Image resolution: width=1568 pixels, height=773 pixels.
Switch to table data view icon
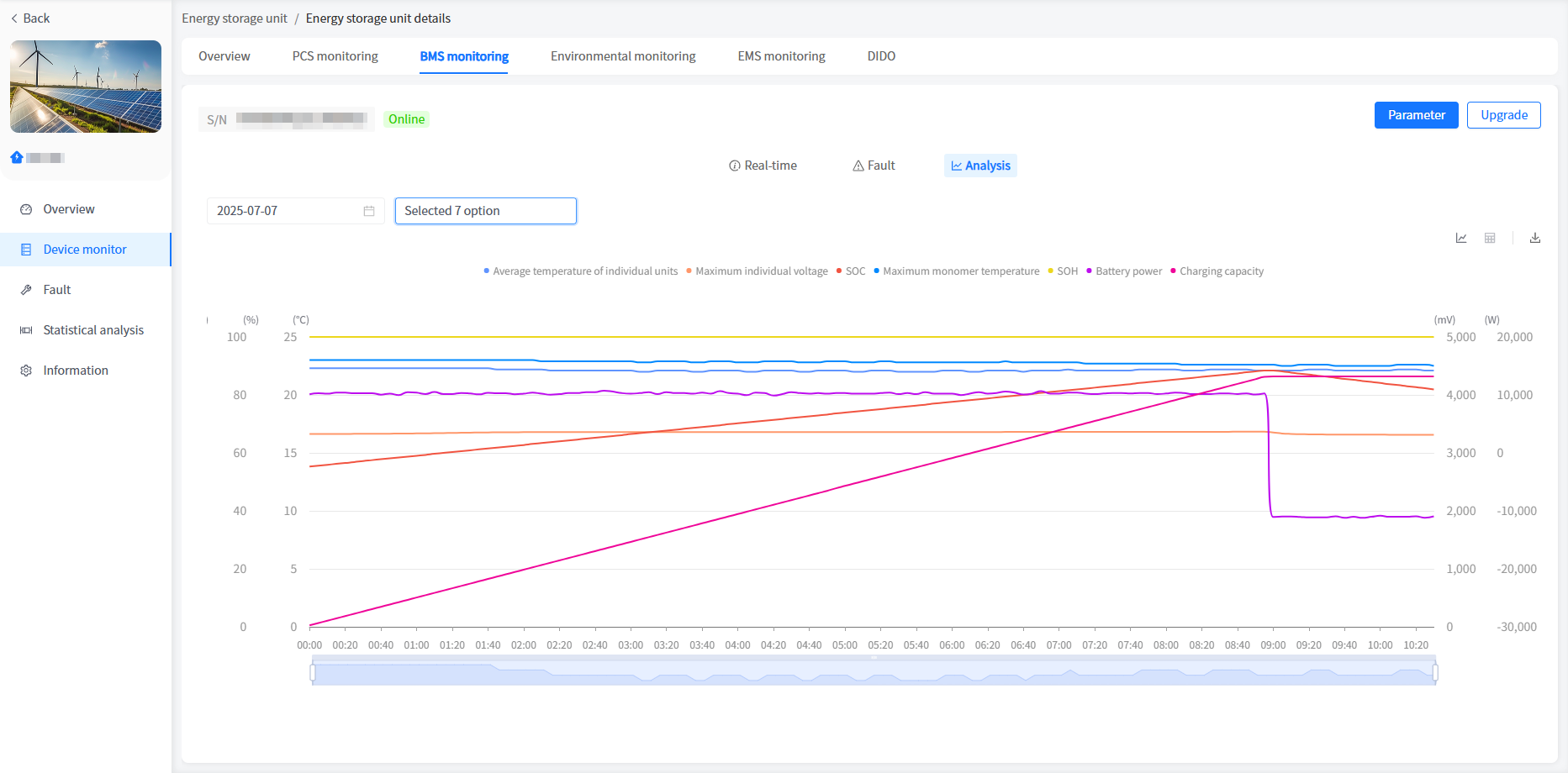pos(1490,239)
